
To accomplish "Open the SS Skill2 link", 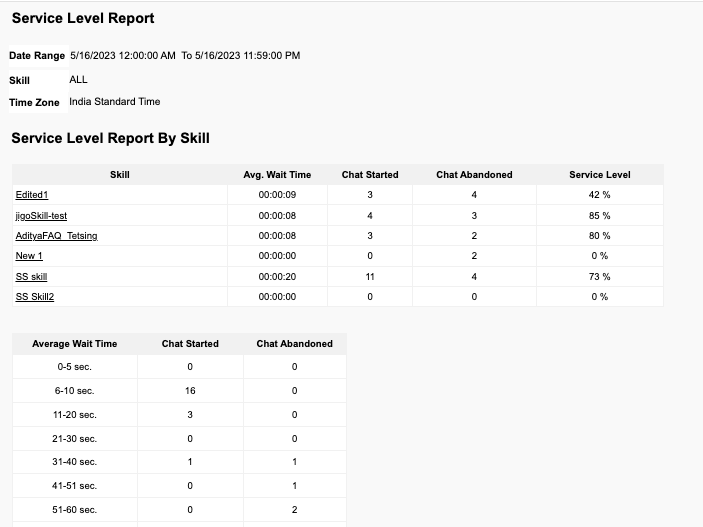I will coord(35,297).
